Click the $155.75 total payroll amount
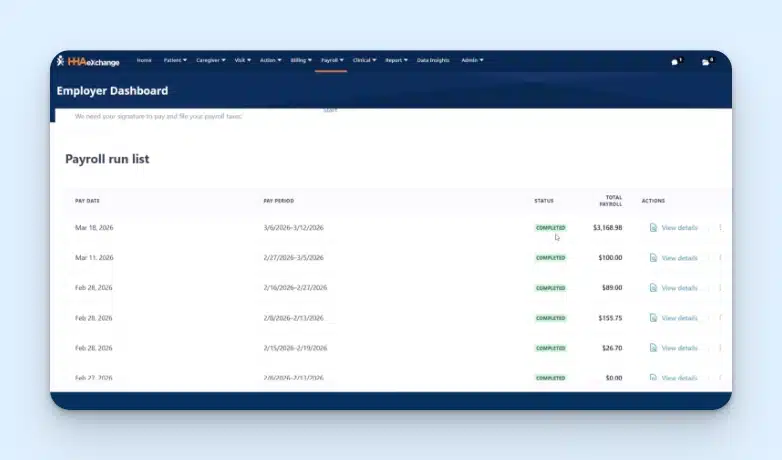The height and width of the screenshot is (460, 782). [610, 318]
